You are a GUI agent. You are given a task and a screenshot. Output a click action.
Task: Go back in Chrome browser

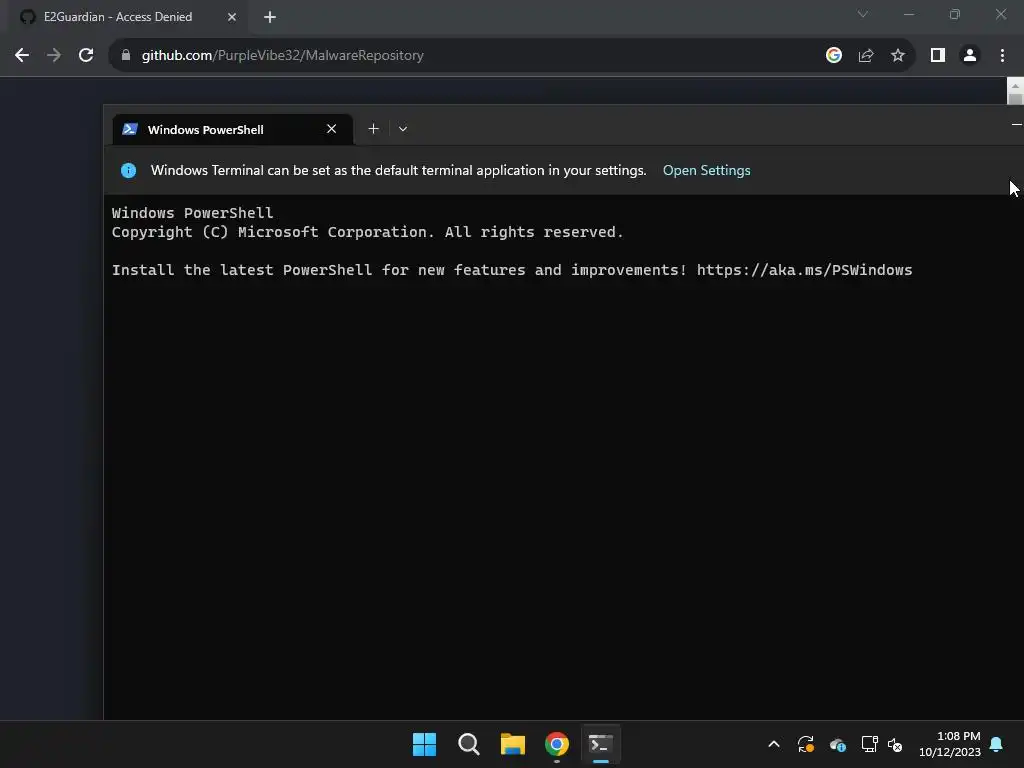(22, 56)
